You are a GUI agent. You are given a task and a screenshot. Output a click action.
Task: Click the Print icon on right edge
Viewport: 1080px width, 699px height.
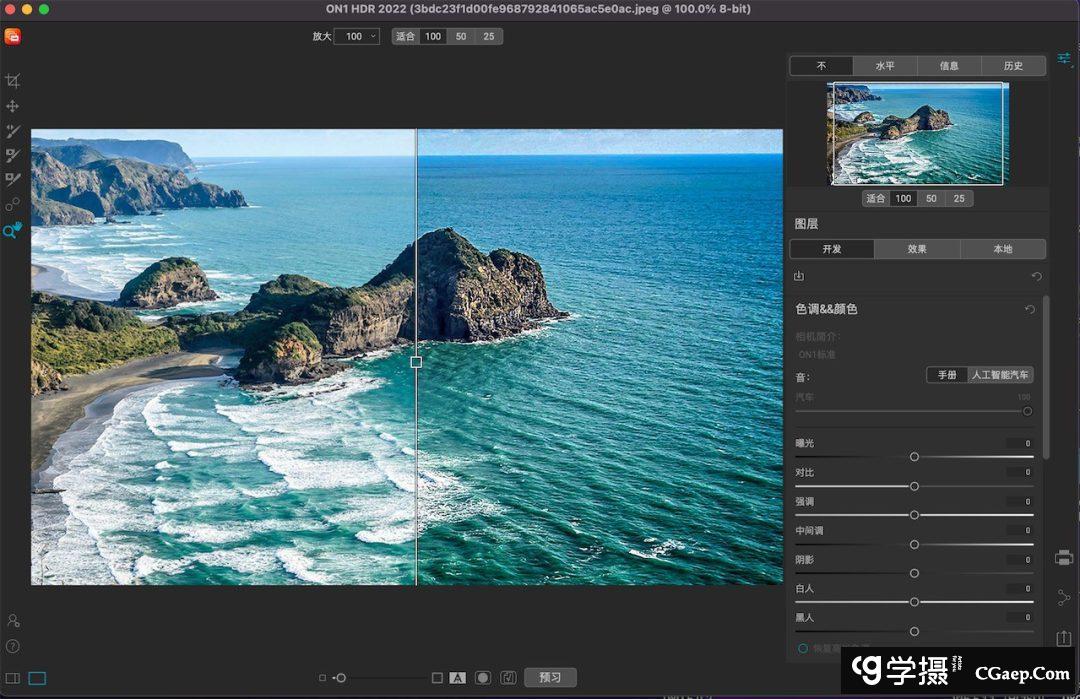point(1064,557)
